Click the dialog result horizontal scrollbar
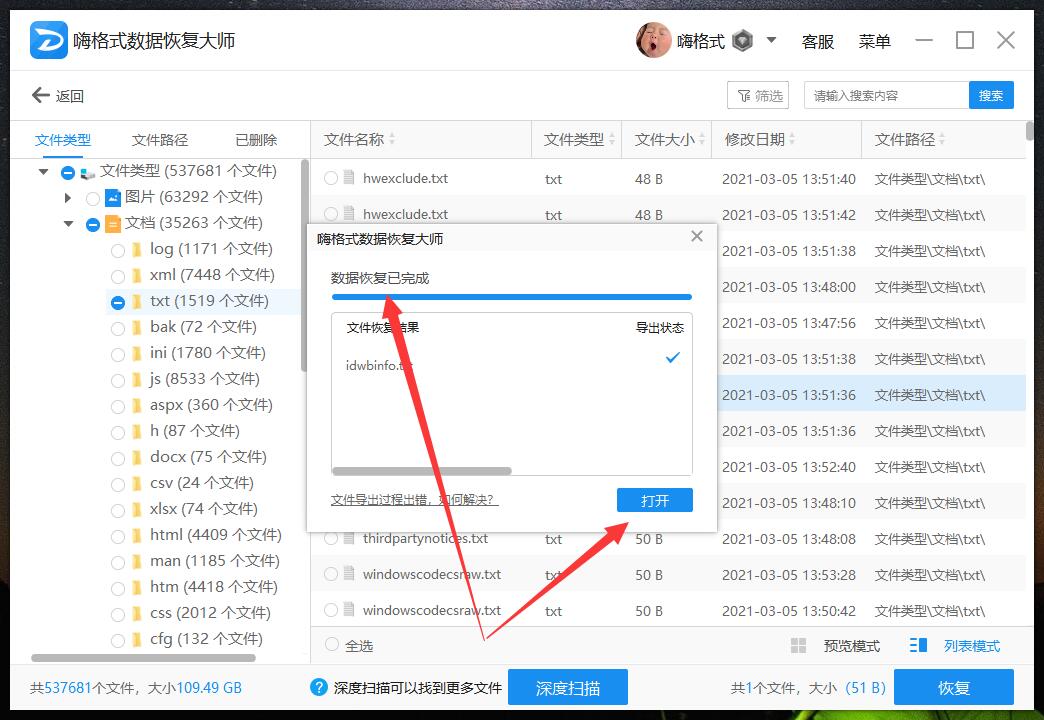Image resolution: width=1044 pixels, height=720 pixels. coord(421,471)
